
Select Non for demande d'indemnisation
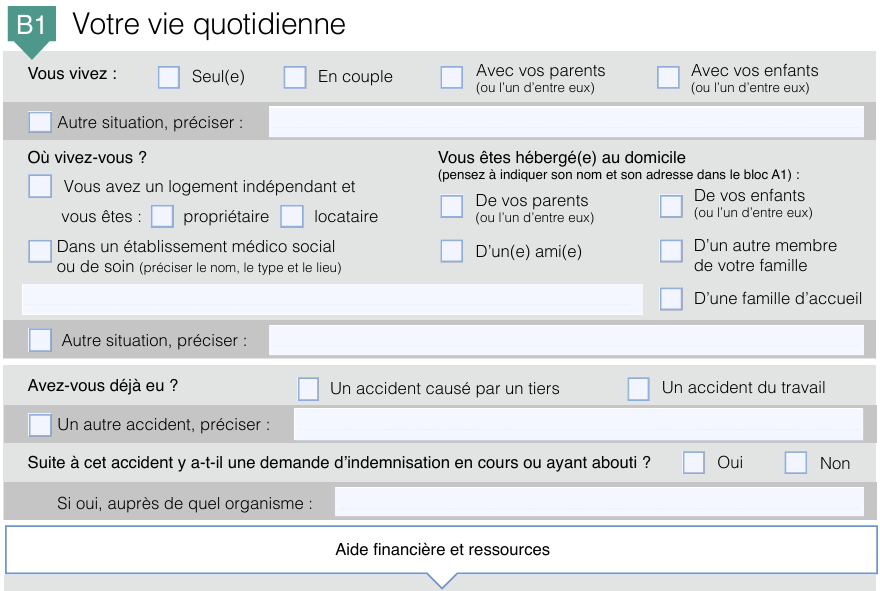(x=796, y=463)
